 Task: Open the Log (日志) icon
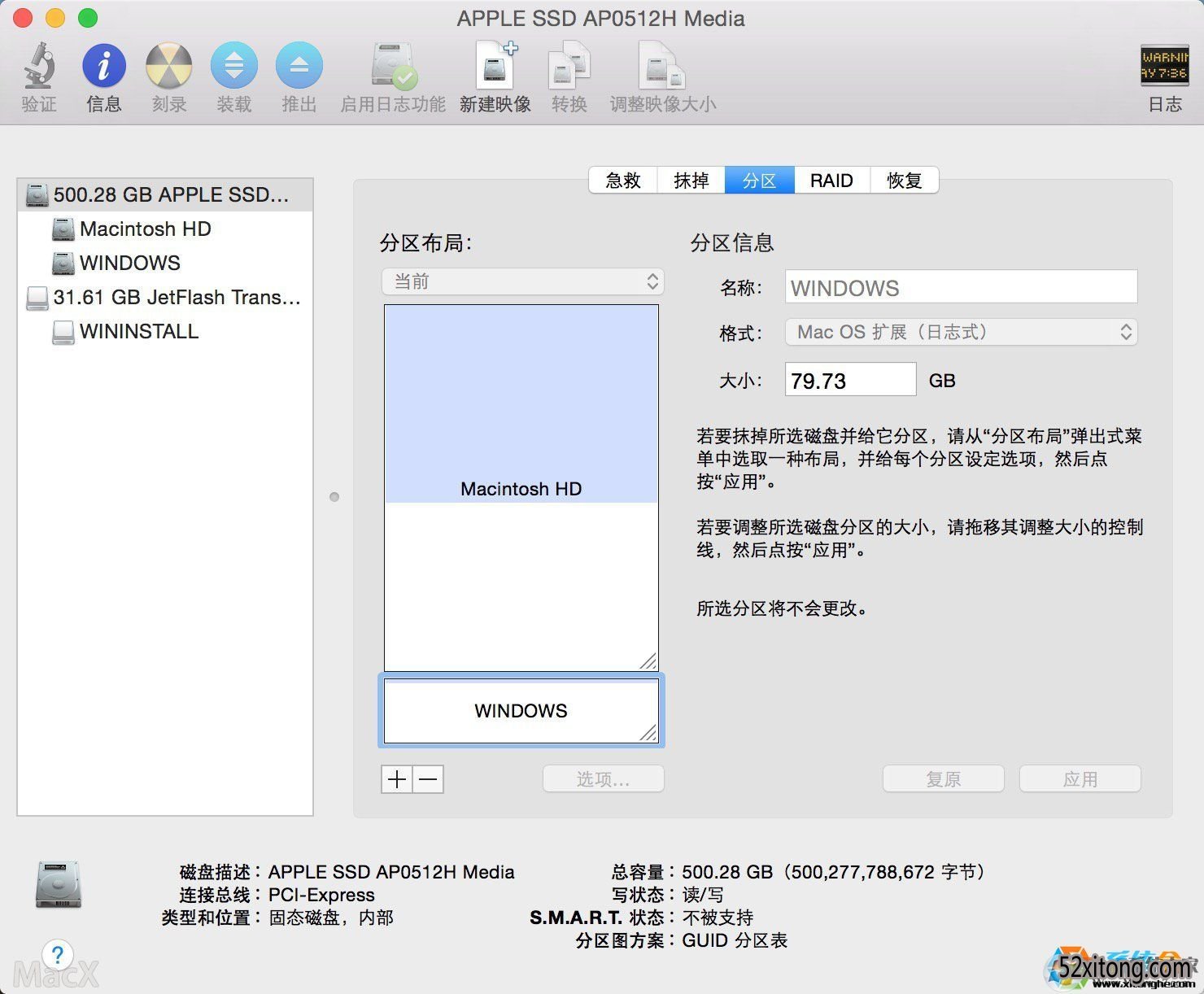1164,65
